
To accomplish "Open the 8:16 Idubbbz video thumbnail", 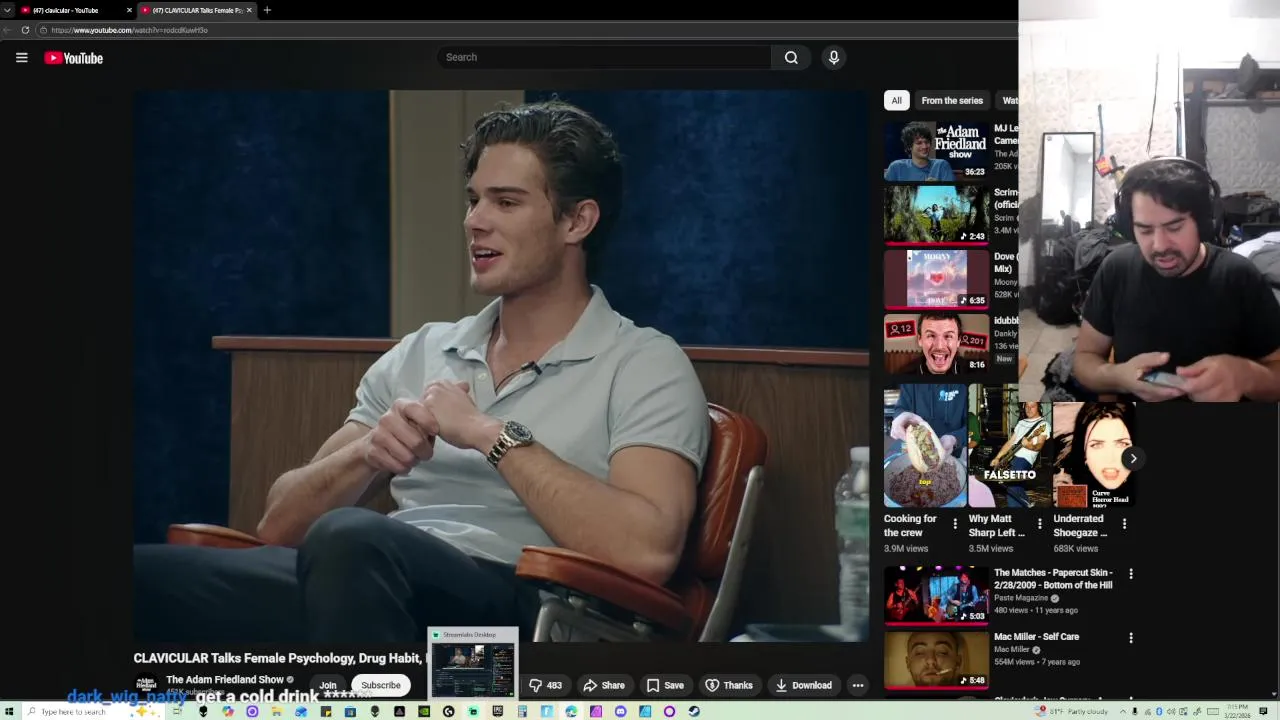I will pos(936,342).
